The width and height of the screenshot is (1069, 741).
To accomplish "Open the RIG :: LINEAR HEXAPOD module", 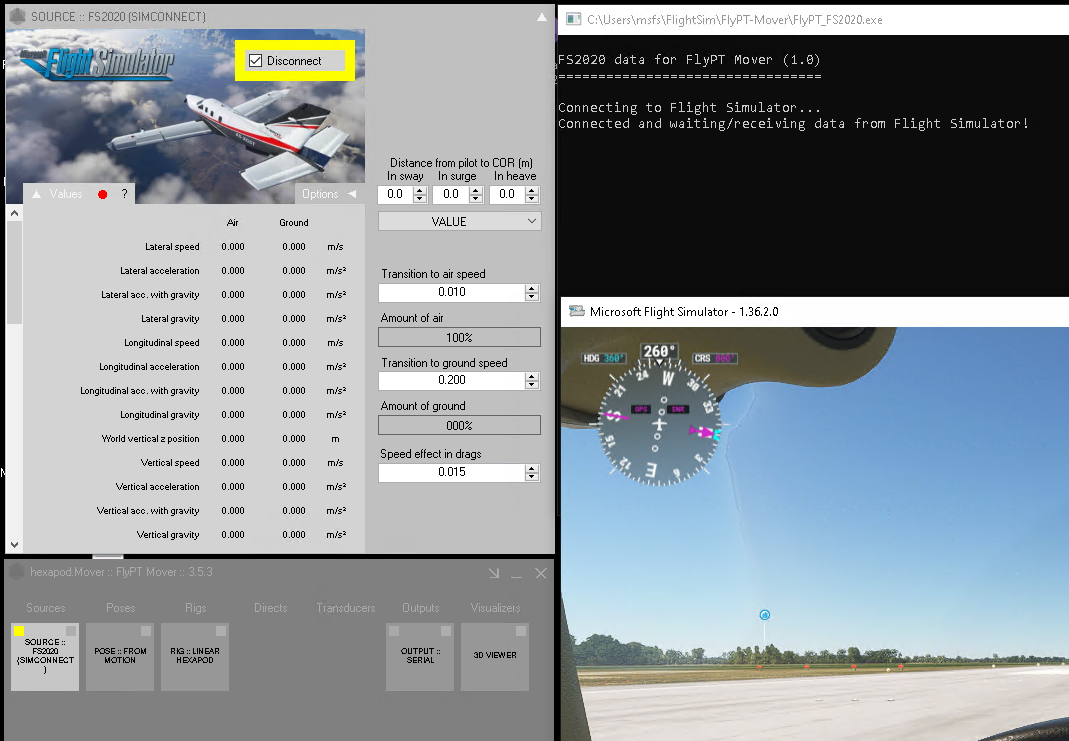I will [x=194, y=657].
